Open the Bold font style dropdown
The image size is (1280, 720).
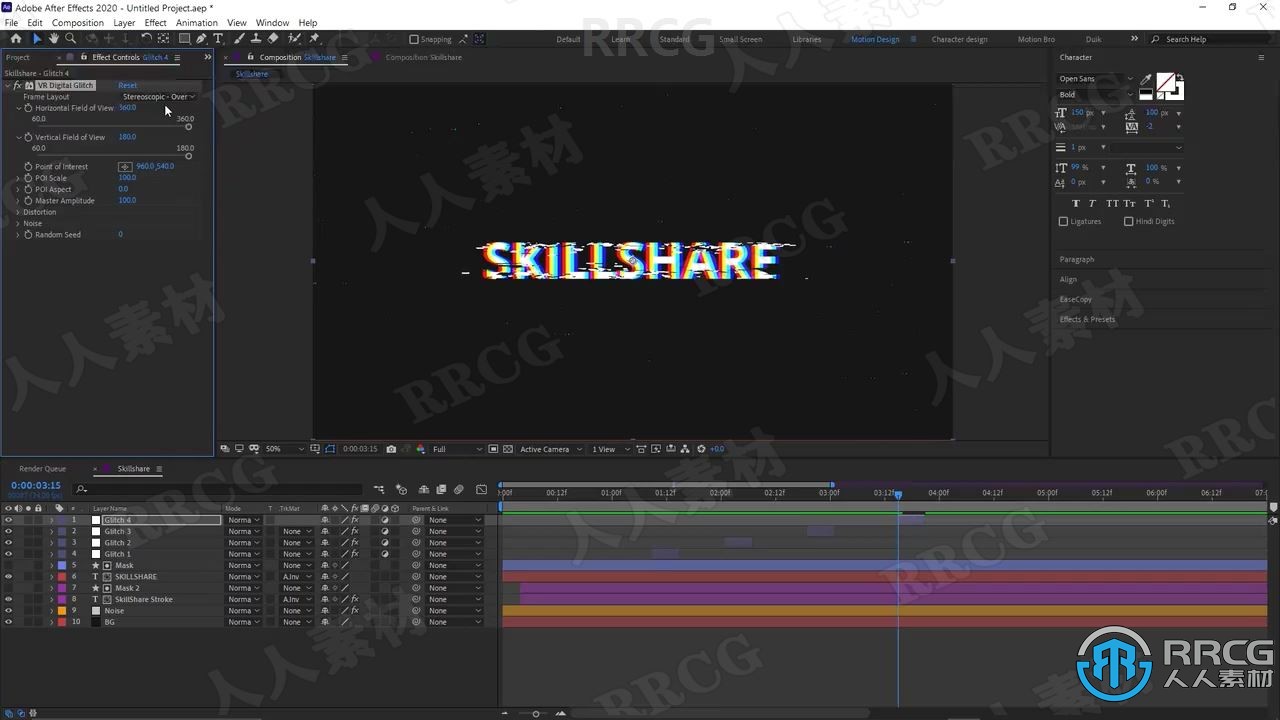tap(1097, 95)
